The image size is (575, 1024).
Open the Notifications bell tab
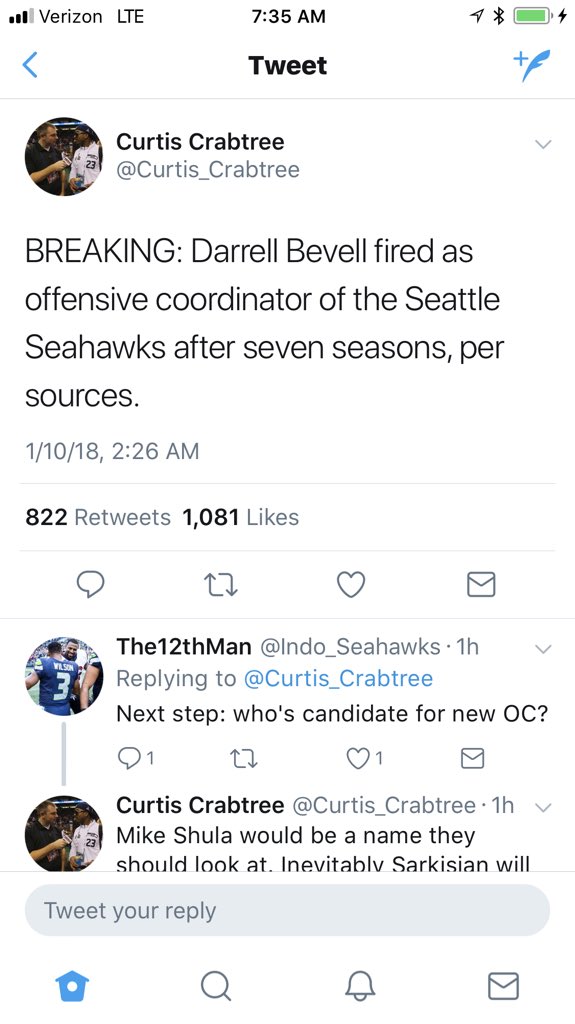[360, 985]
